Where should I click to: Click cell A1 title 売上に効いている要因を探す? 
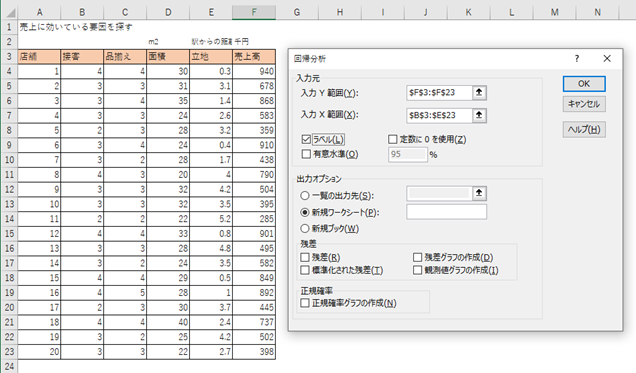[76, 27]
